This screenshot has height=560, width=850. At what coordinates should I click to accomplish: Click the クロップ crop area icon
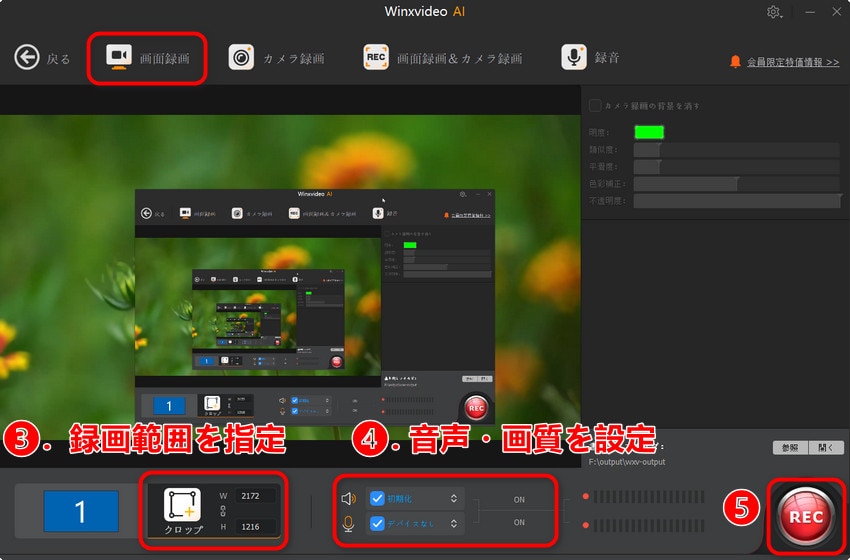(x=182, y=505)
